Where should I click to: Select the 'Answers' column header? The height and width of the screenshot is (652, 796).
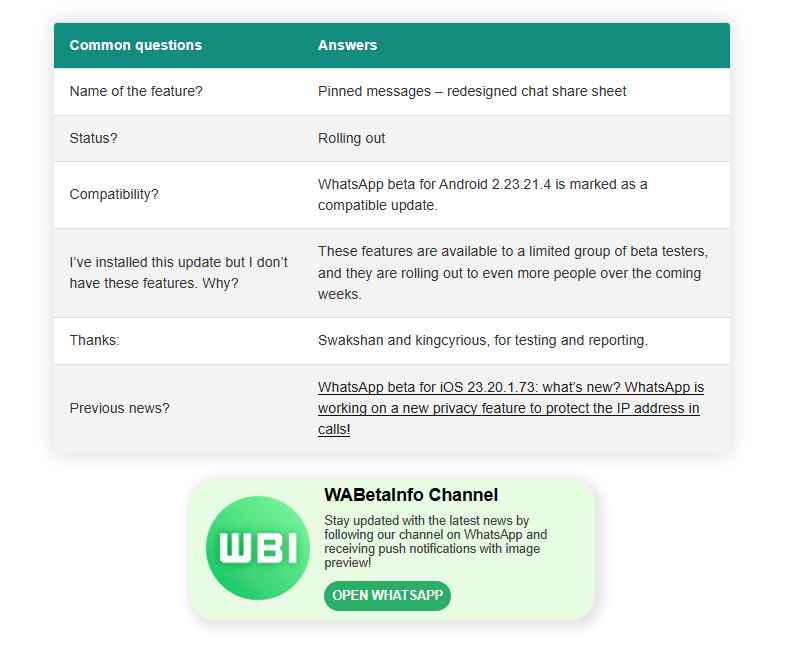pos(347,45)
